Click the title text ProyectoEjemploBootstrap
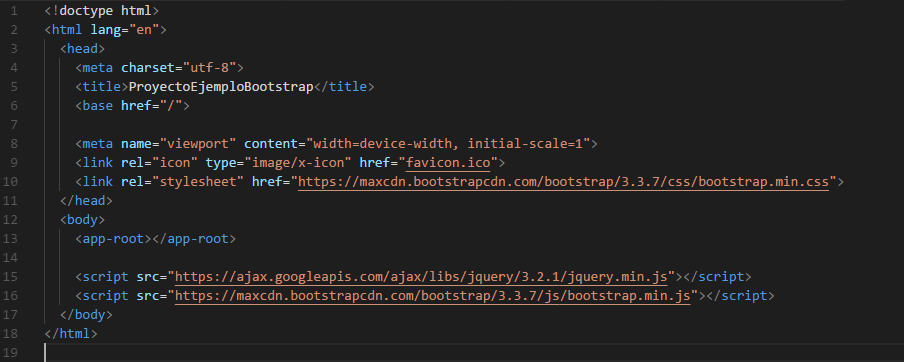This screenshot has height=362, width=904. pyautogui.click(x=221, y=87)
